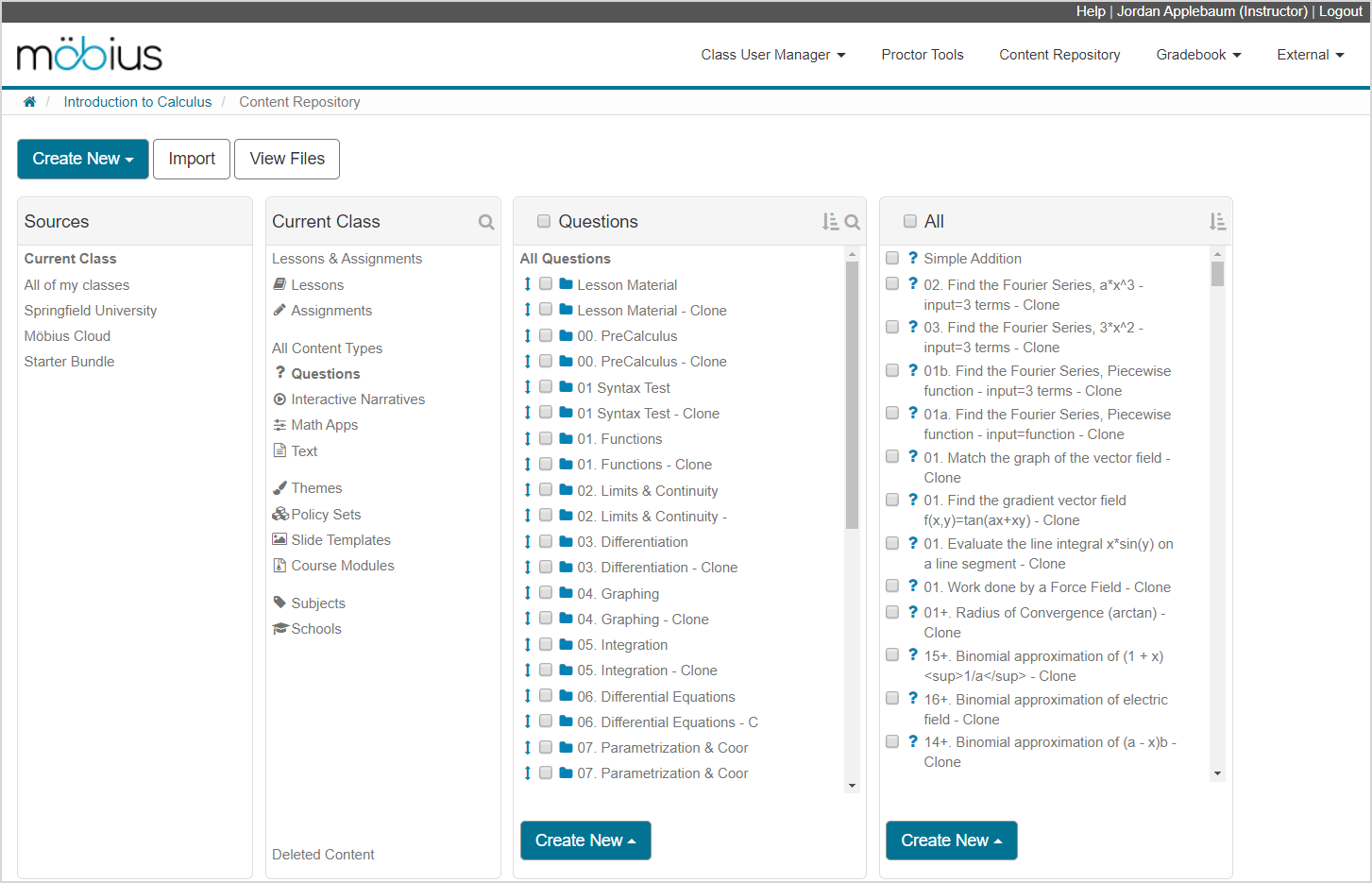Viewport: 1372px width, 883px height.
Task: Click the Logout link
Action: pos(1340,11)
